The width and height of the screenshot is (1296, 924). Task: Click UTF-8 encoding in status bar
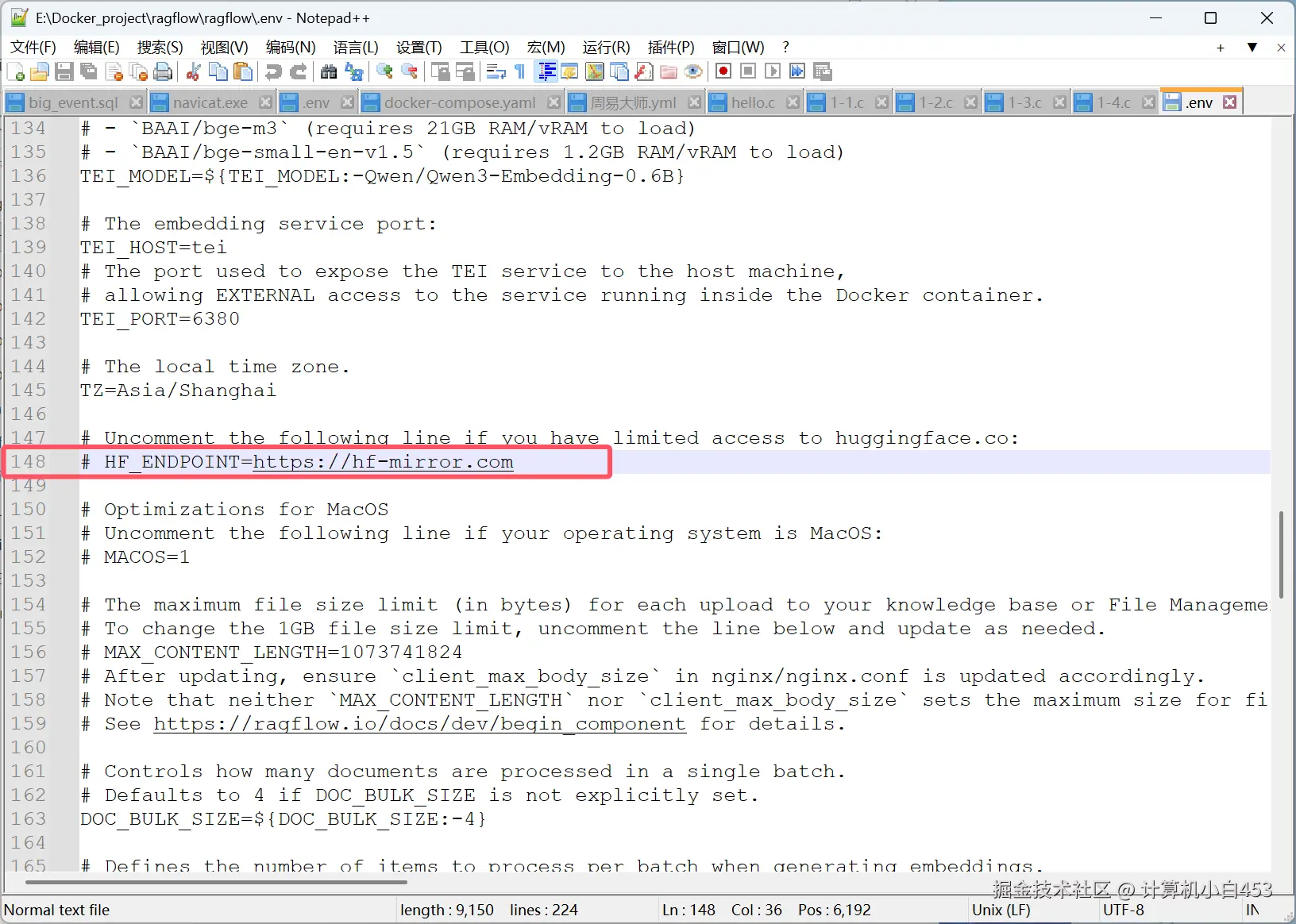pos(1123,910)
